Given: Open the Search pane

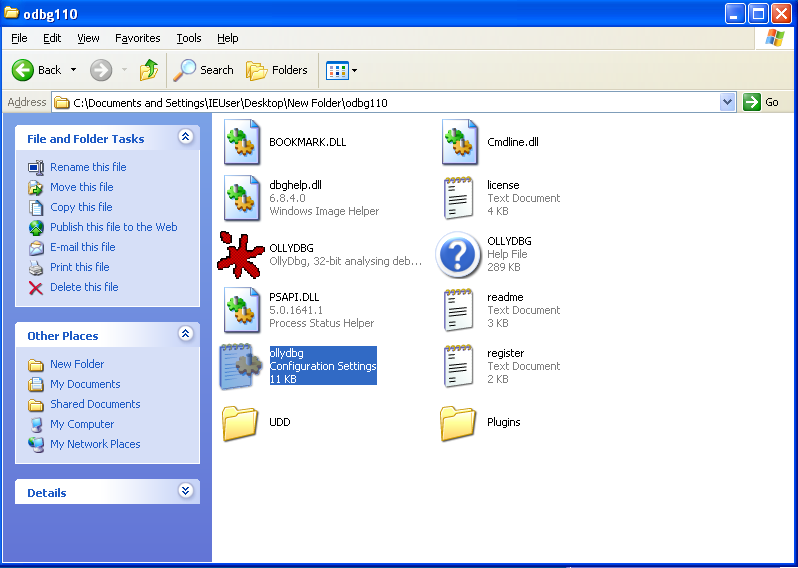Looking at the screenshot, I should click(x=203, y=70).
